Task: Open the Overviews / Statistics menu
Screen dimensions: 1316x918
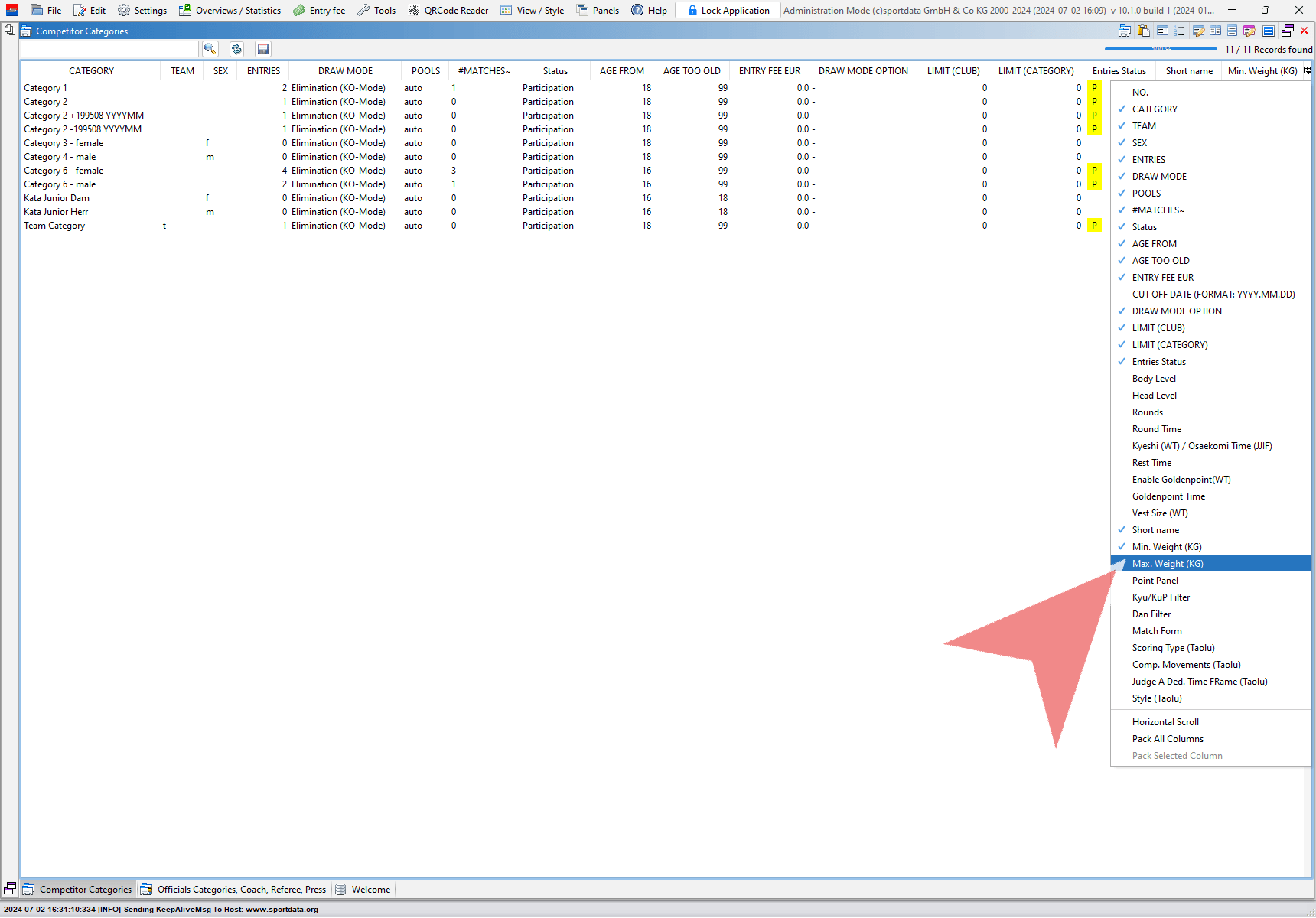Action: tap(230, 11)
